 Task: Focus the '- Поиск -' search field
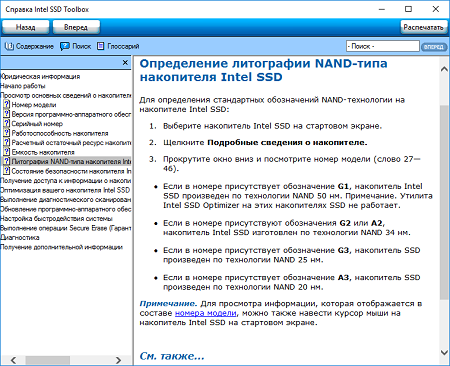click(383, 46)
